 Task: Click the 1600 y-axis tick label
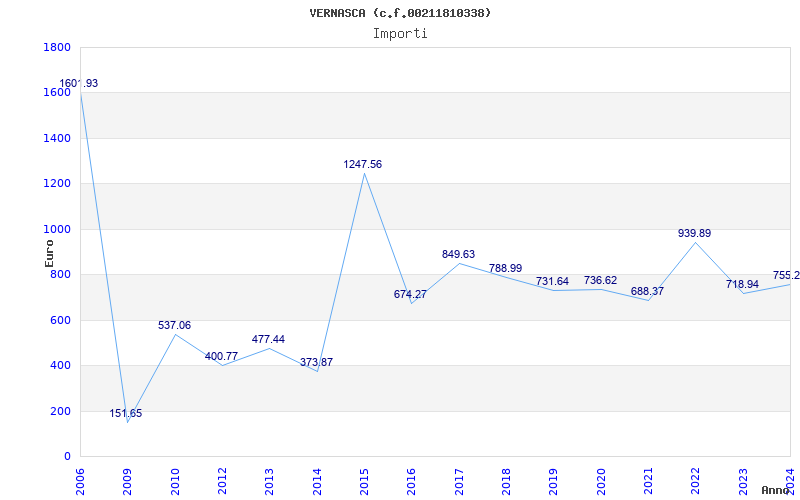point(57,93)
